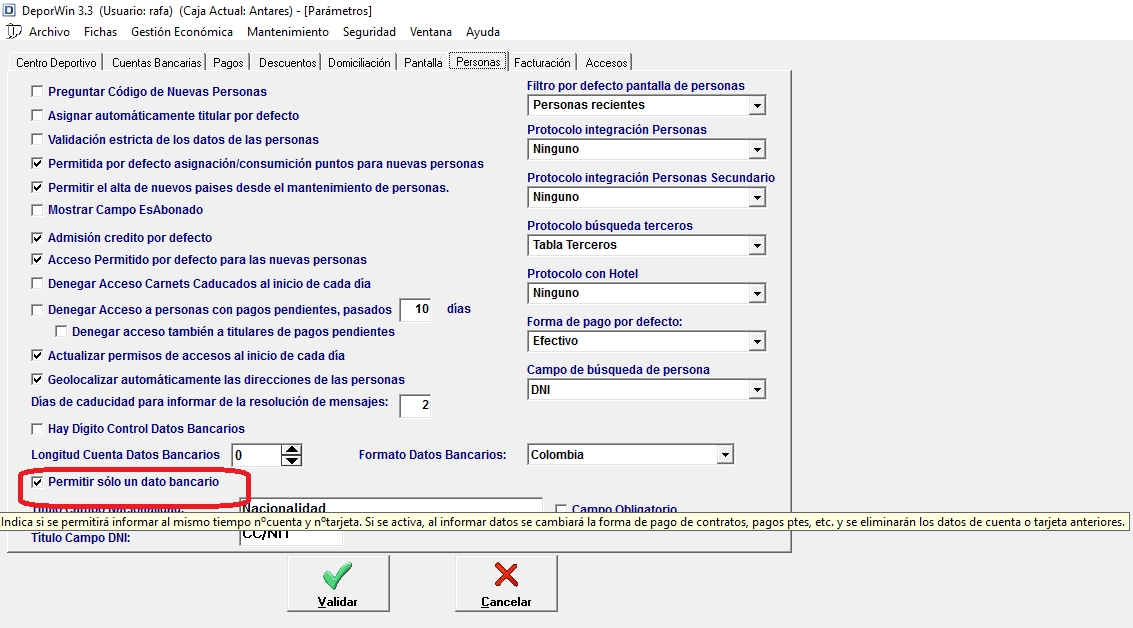The width and height of the screenshot is (1133, 628).
Task: Uncheck Permitir sólo un dato bancario
Action: 37,482
